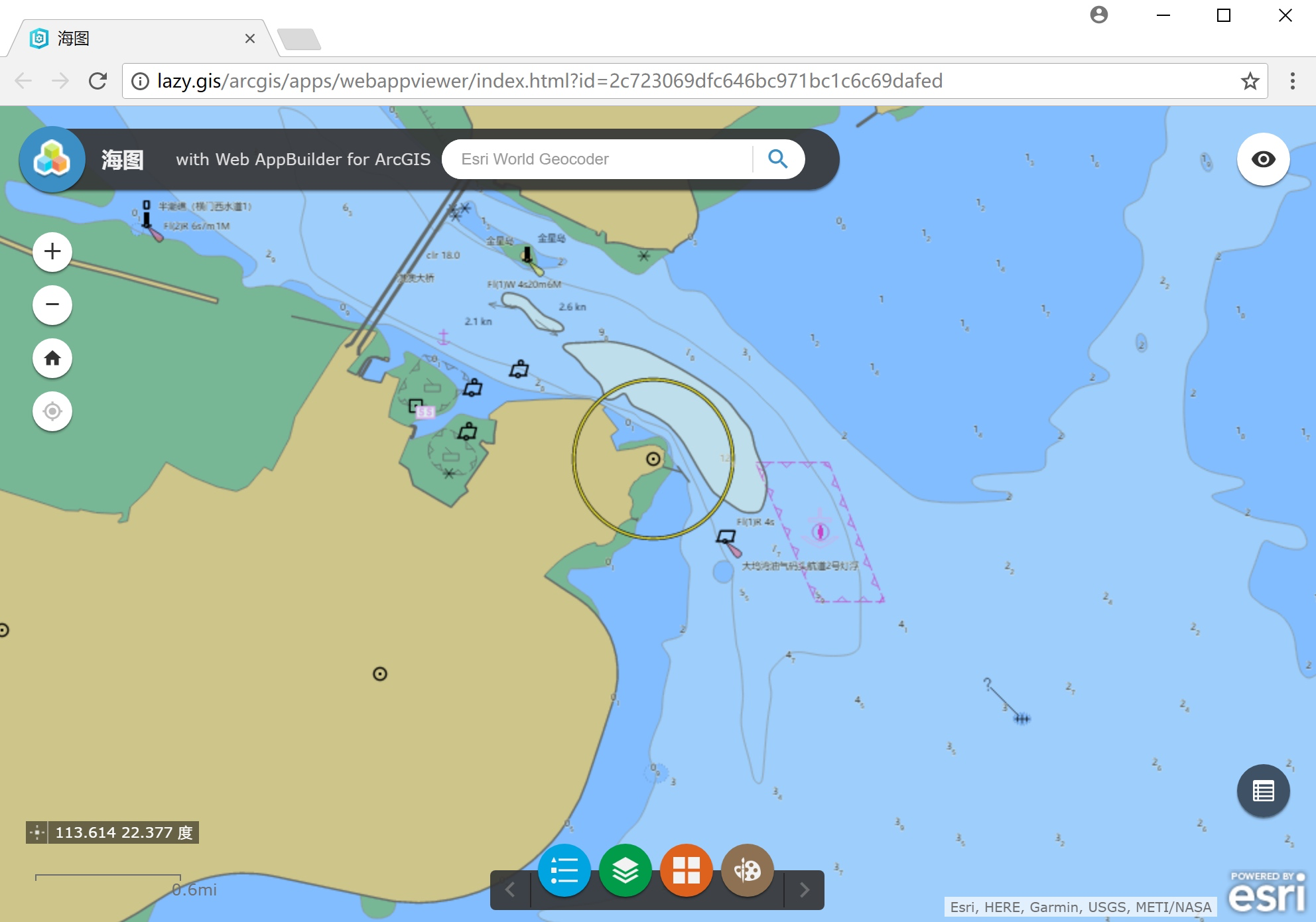The width and height of the screenshot is (1316, 922).
Task: Locate my position with the GPS icon
Action: 52,411
